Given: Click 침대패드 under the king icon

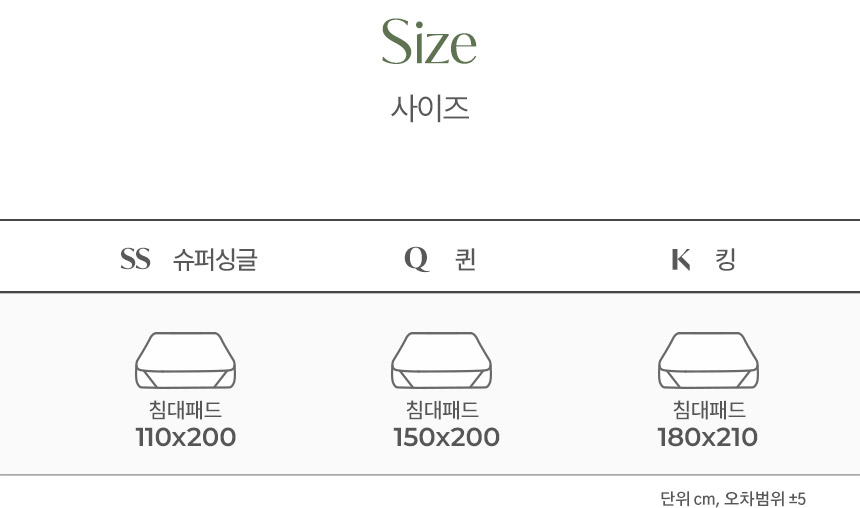Looking at the screenshot, I should tap(709, 410).
